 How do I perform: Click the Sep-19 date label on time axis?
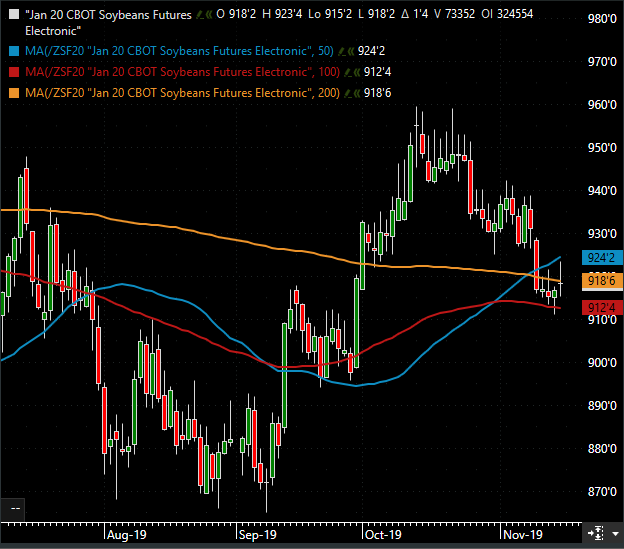click(x=257, y=535)
